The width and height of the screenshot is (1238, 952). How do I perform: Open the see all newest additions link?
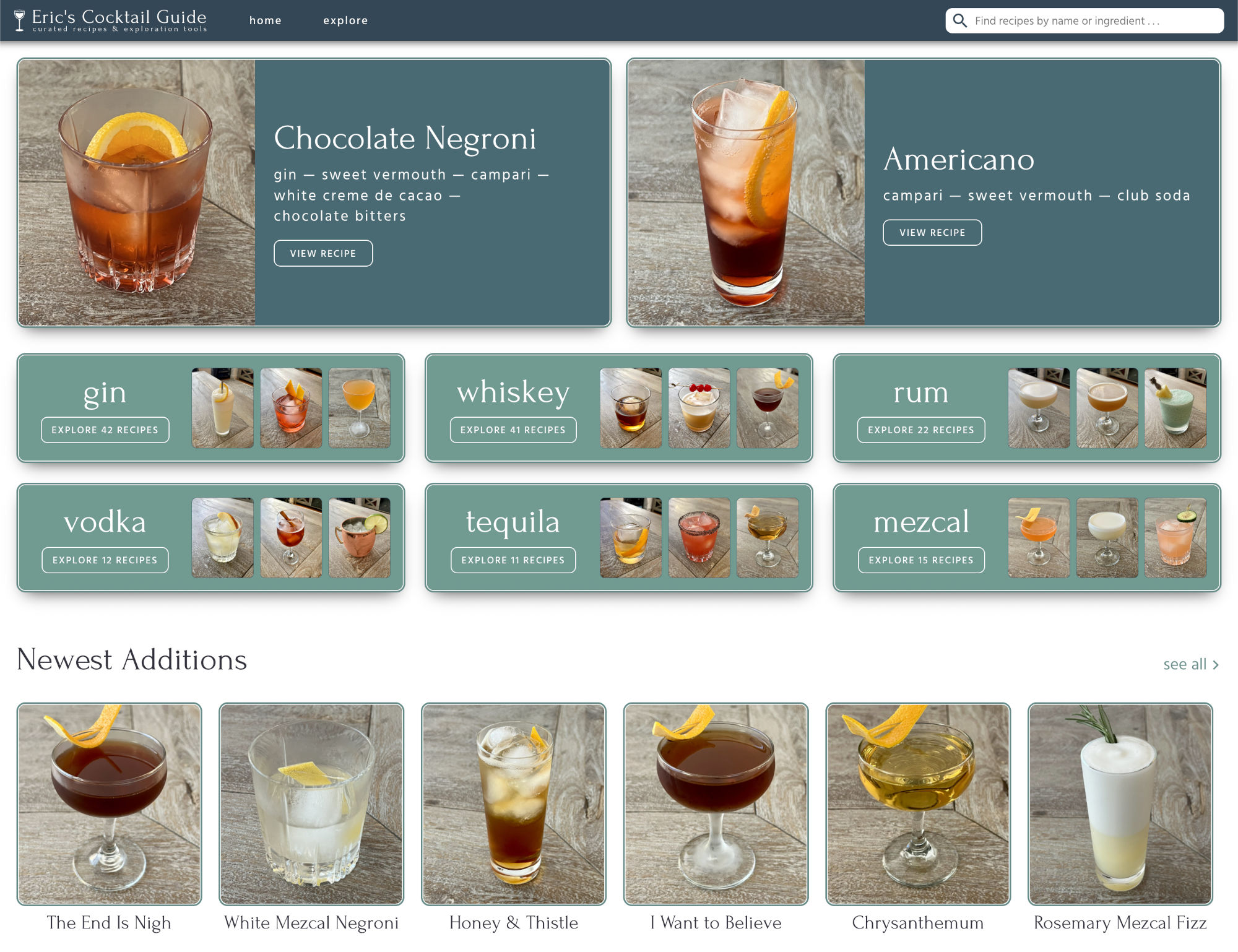[1190, 664]
